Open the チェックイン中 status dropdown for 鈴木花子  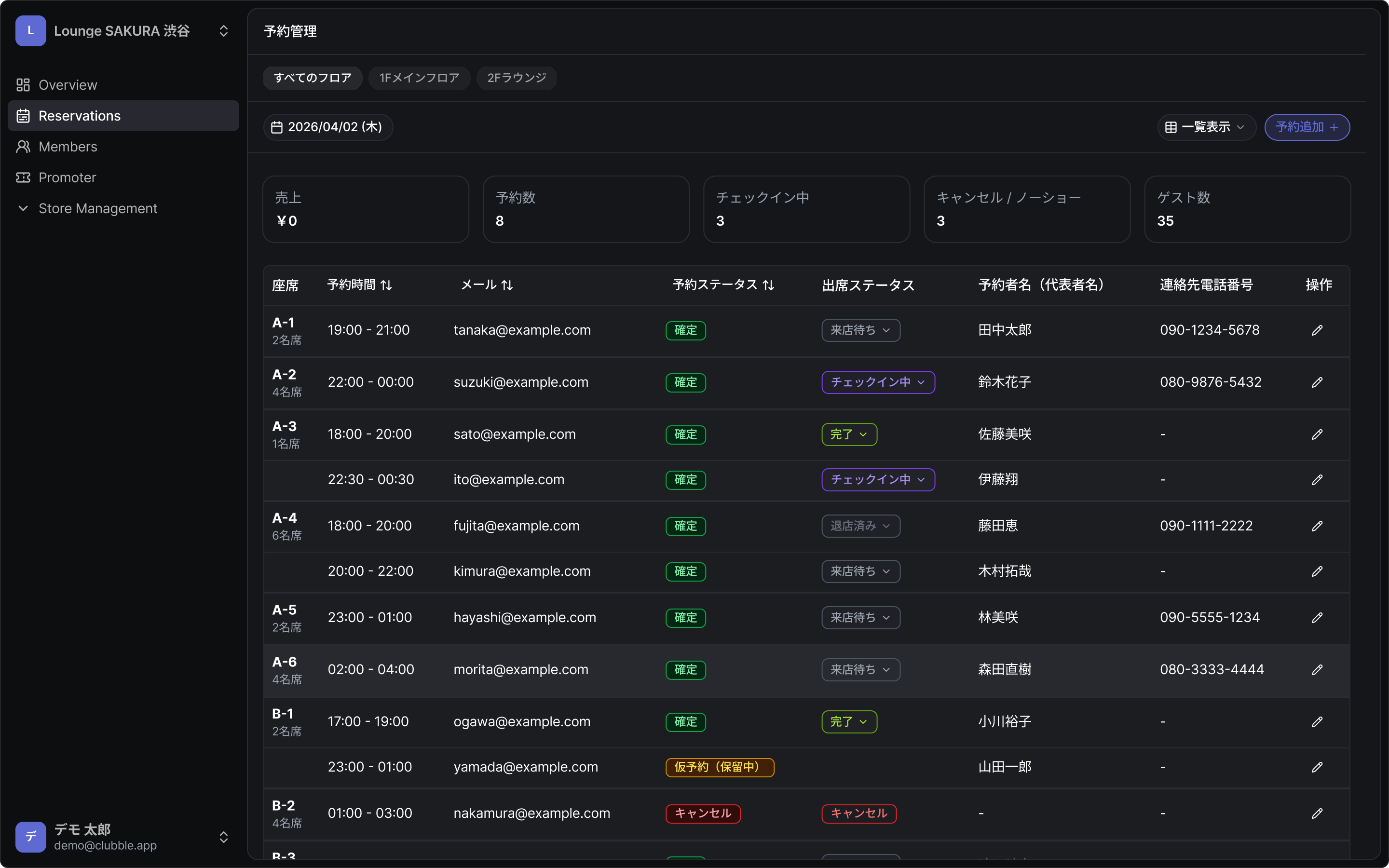878,382
